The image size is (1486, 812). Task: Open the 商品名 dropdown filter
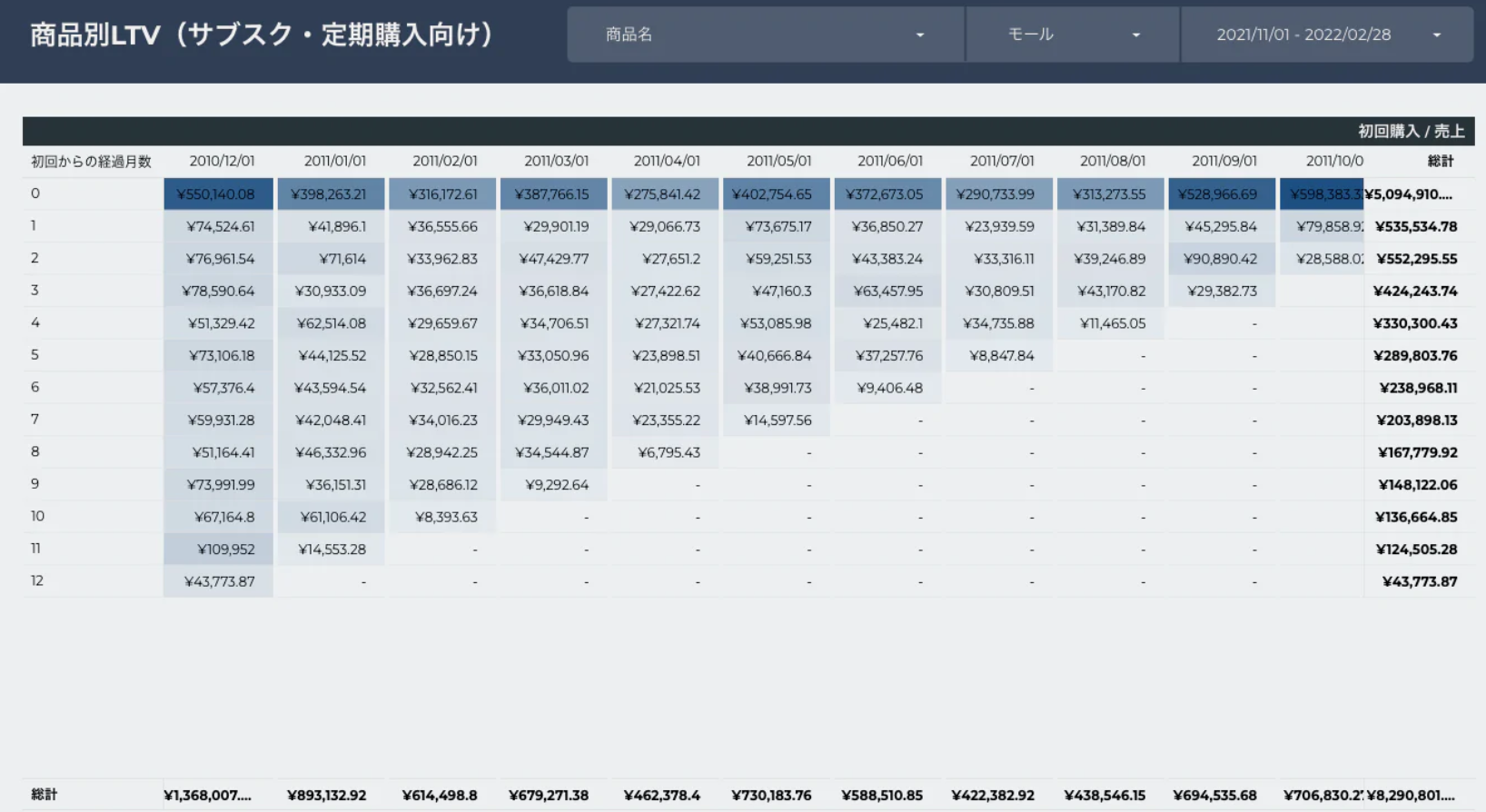click(766, 35)
